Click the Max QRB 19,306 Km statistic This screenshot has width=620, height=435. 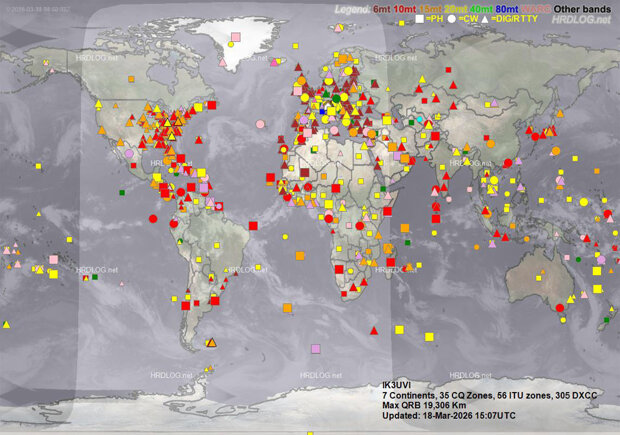pyautogui.click(x=430, y=403)
